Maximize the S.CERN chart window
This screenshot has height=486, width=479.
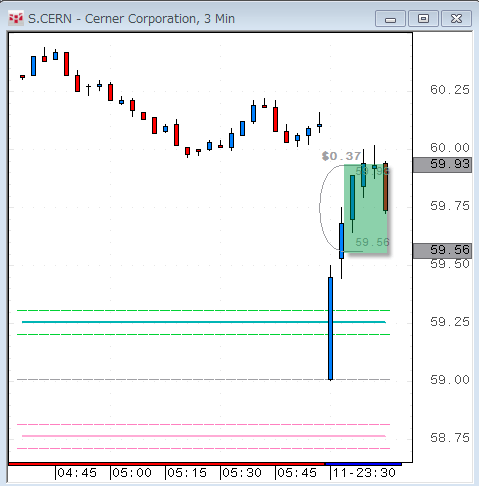pyautogui.click(x=423, y=19)
